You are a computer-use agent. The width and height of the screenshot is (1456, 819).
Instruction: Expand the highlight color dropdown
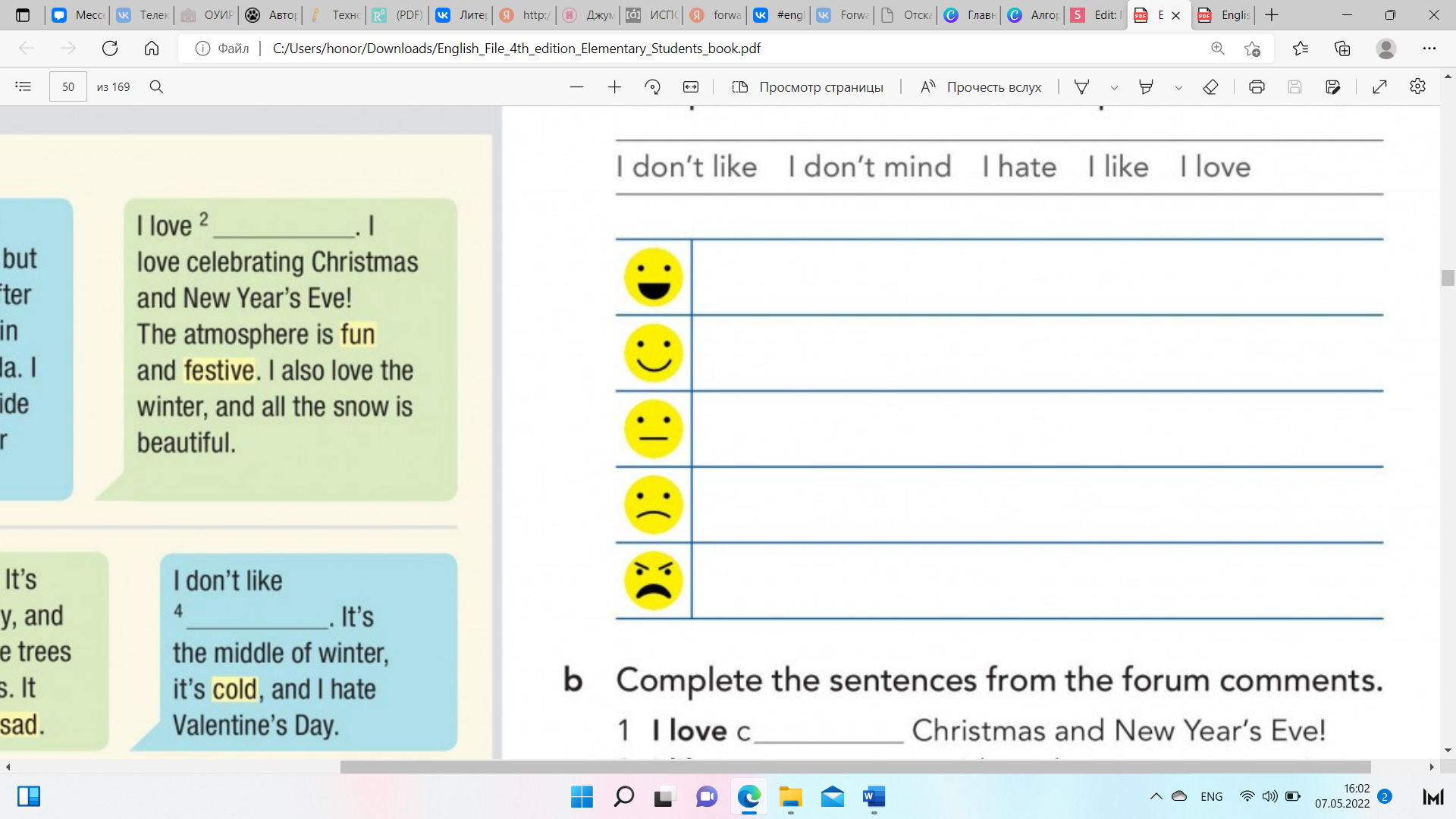[1178, 87]
